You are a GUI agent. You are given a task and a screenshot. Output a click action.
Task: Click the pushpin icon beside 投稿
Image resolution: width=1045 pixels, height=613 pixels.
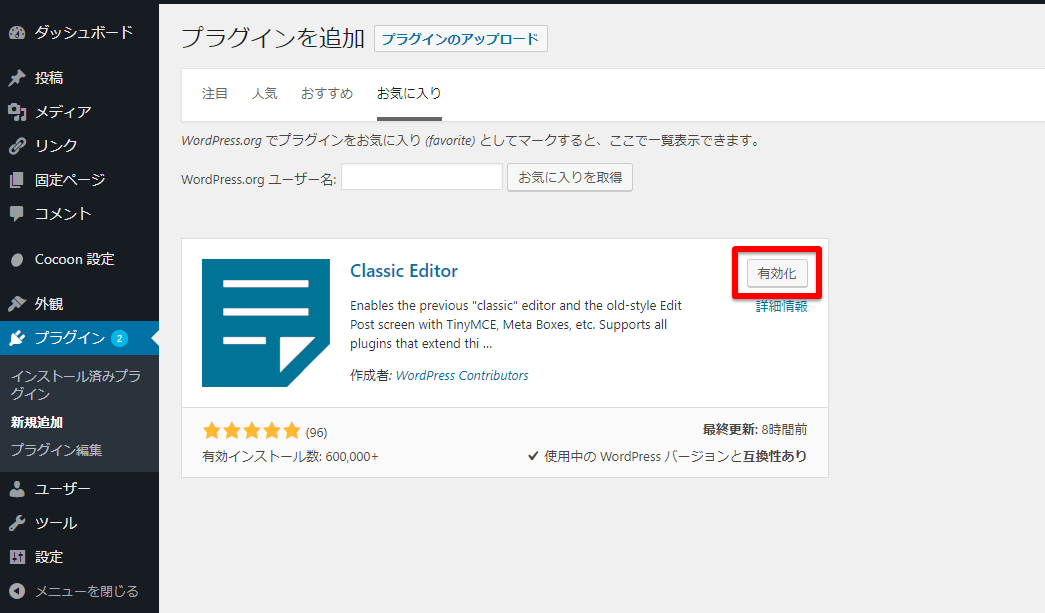point(17,78)
